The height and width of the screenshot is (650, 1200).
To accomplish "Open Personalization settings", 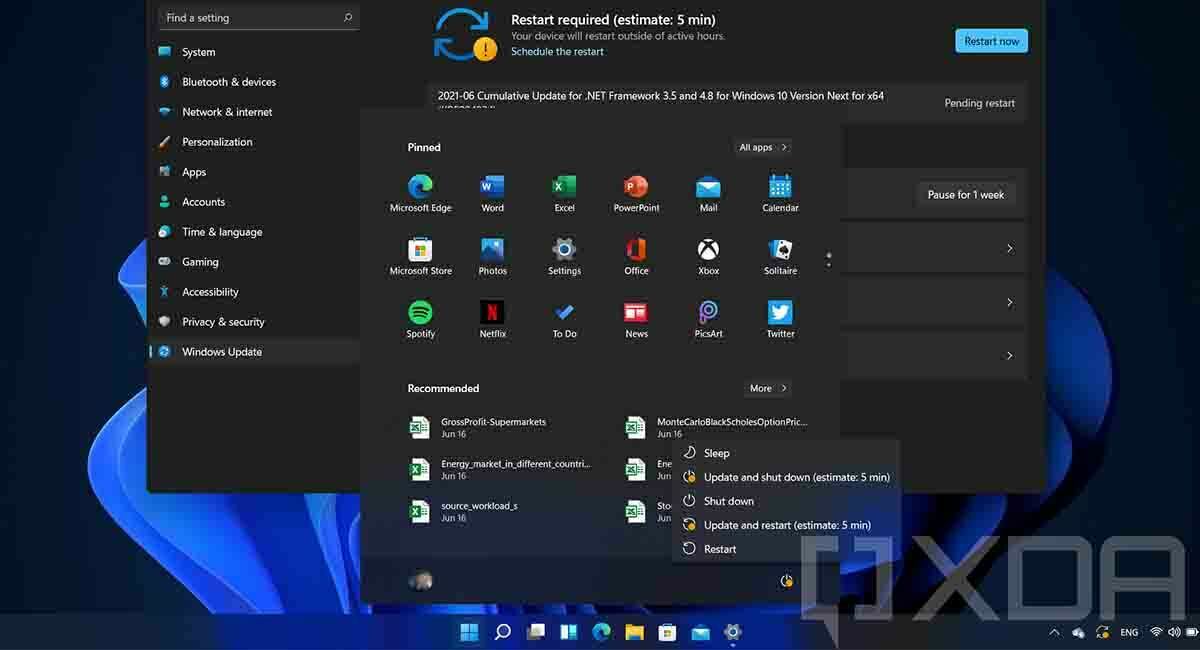I will click(254, 142).
